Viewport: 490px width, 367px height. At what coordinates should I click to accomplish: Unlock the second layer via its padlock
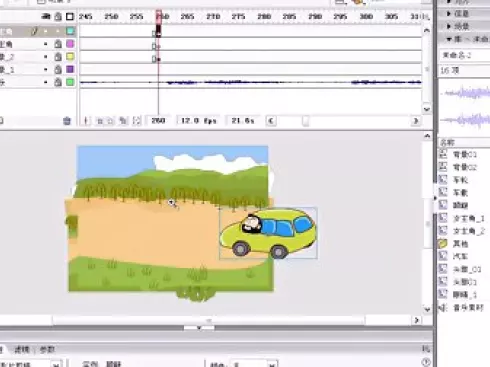(x=58, y=44)
